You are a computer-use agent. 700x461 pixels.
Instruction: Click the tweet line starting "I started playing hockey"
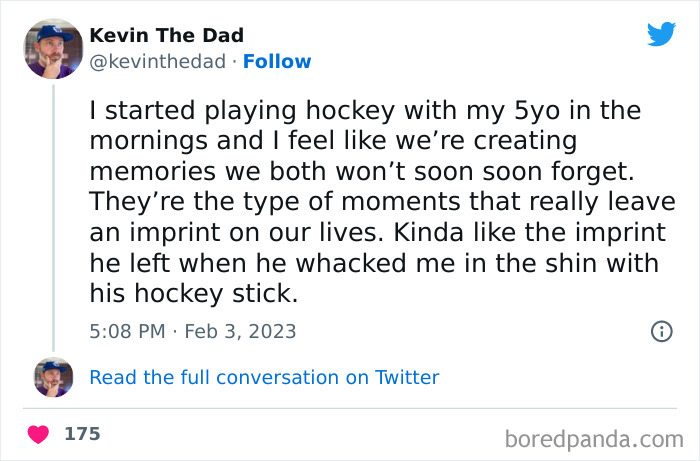370,109
